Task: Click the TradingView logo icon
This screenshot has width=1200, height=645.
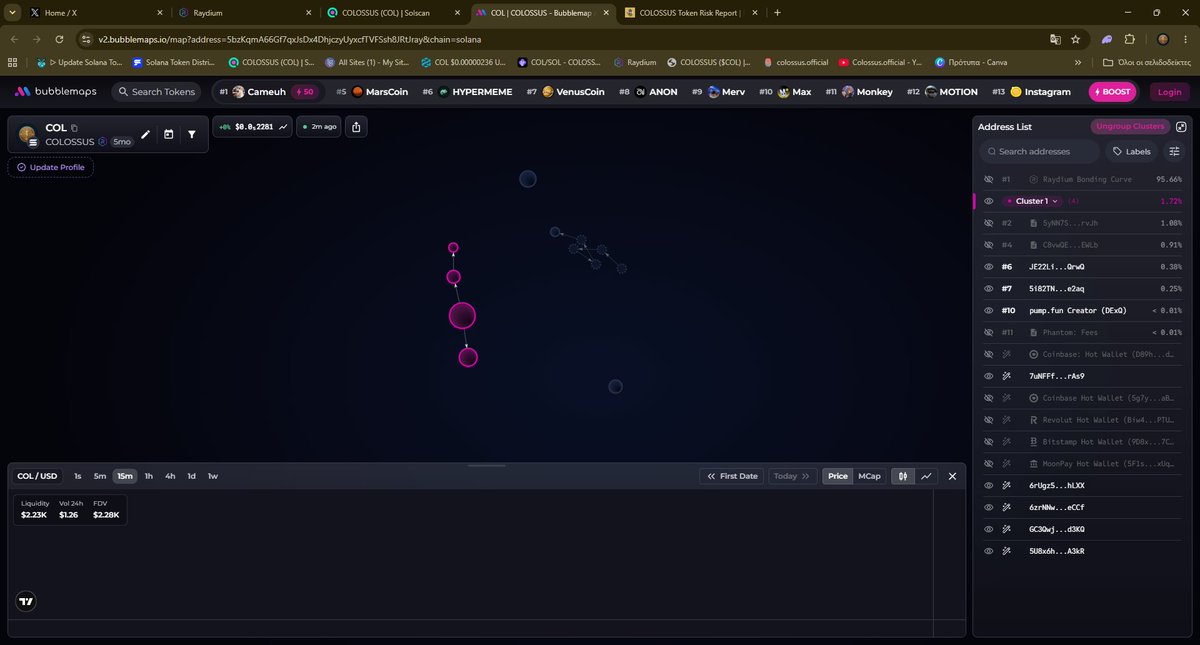Action: [x=27, y=602]
